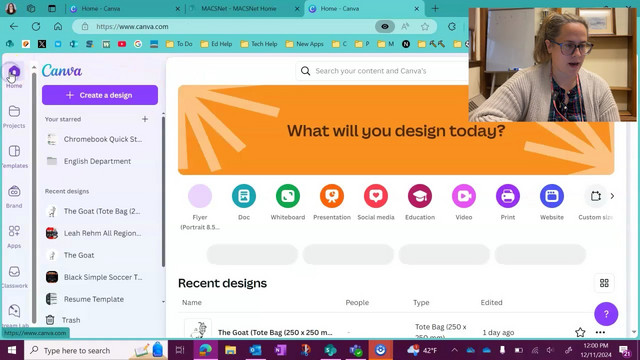Open the Templates sidebar section
The width and height of the screenshot is (640, 360).
click(14, 156)
